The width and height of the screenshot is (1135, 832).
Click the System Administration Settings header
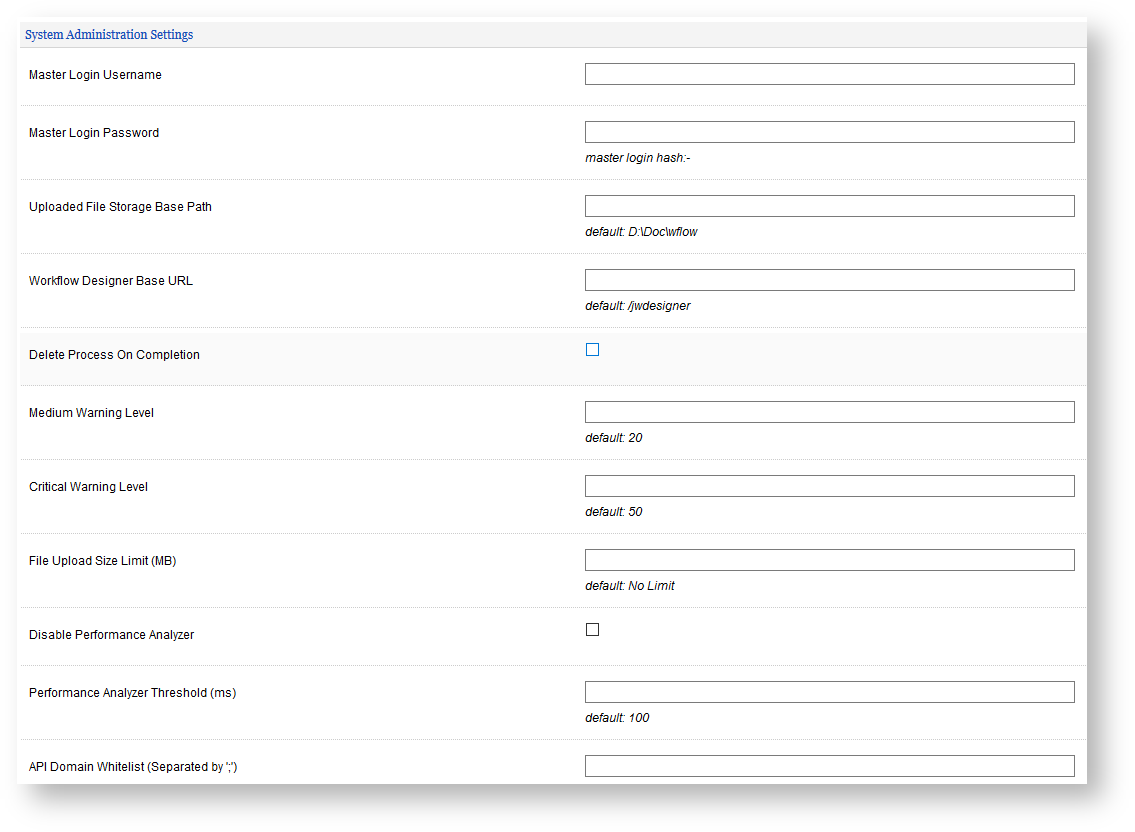(109, 35)
